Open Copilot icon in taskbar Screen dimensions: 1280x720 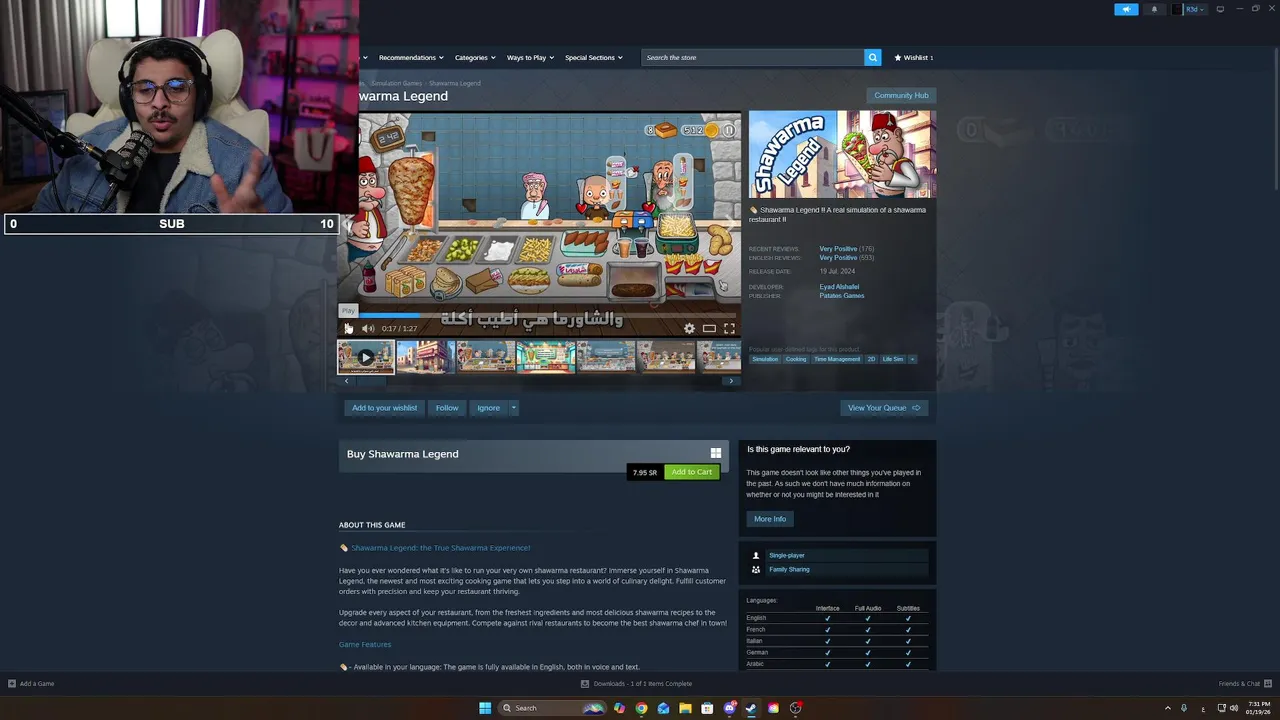[x=619, y=708]
